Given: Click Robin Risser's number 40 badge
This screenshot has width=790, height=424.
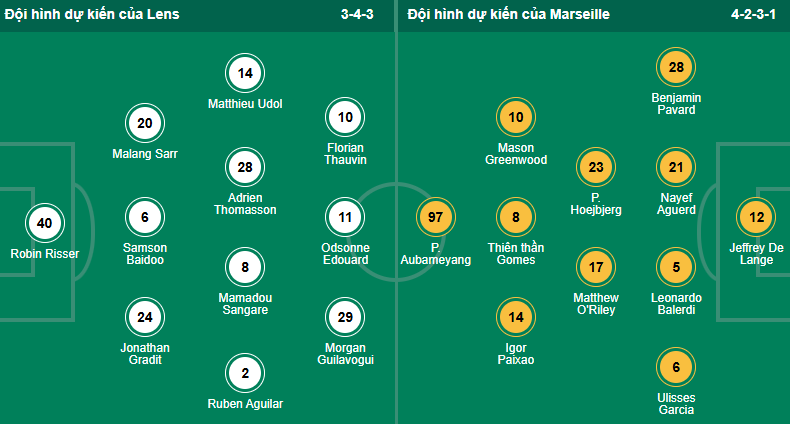Looking at the screenshot, I should [x=44, y=224].
